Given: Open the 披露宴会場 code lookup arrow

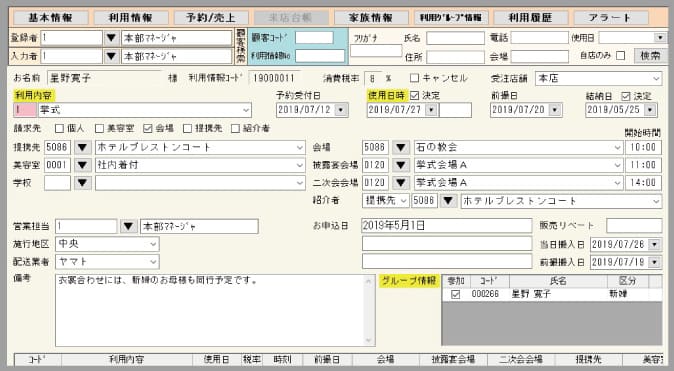Looking at the screenshot, I should point(401,165).
